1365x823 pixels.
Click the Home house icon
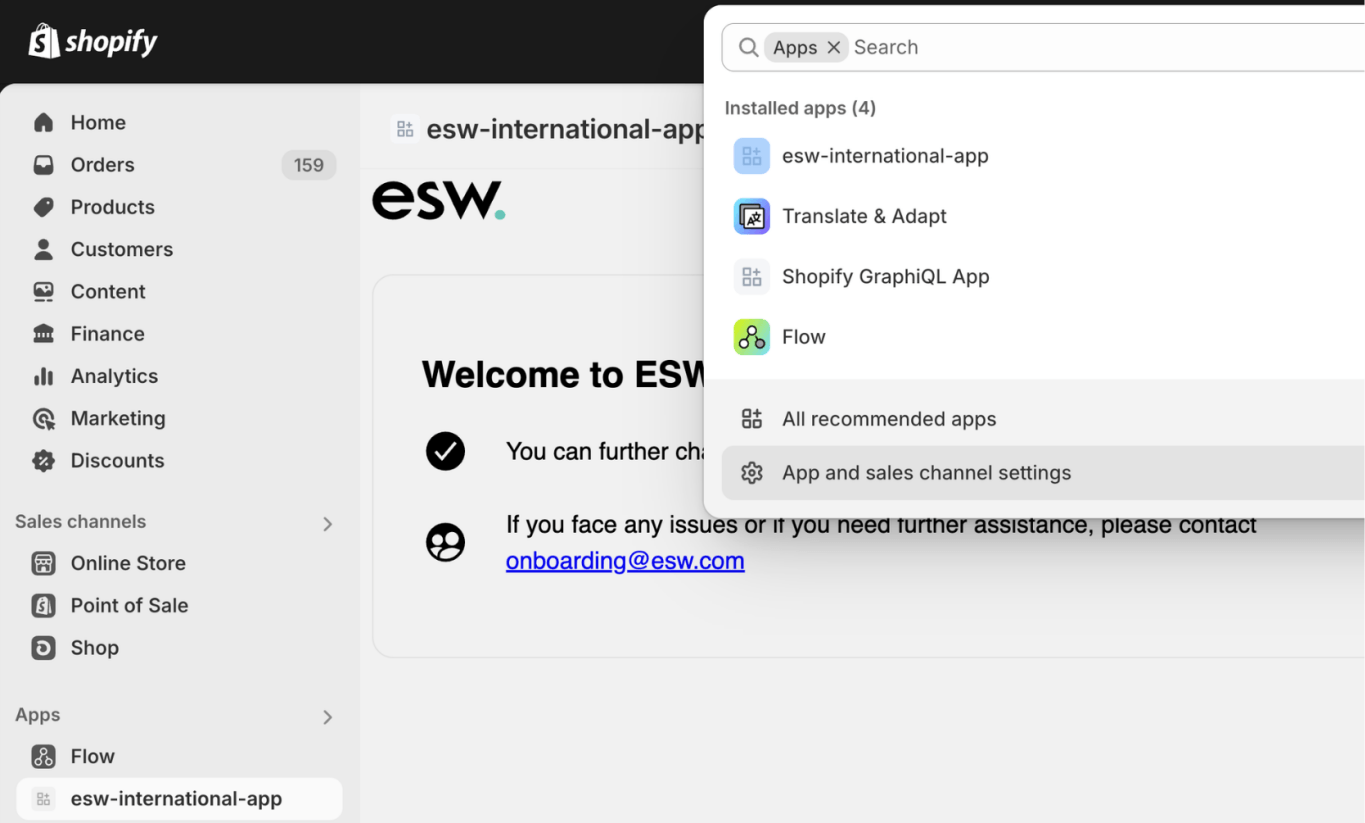[x=43, y=123]
